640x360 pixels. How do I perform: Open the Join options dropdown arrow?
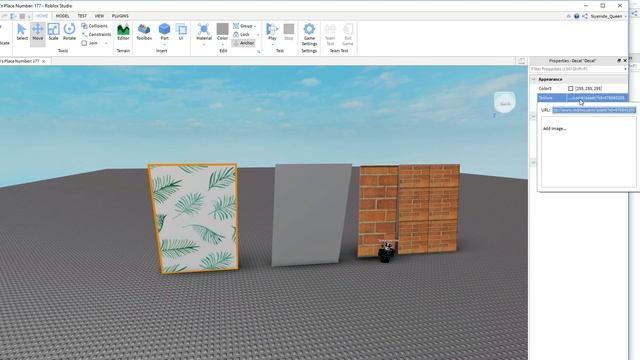[x=107, y=43]
